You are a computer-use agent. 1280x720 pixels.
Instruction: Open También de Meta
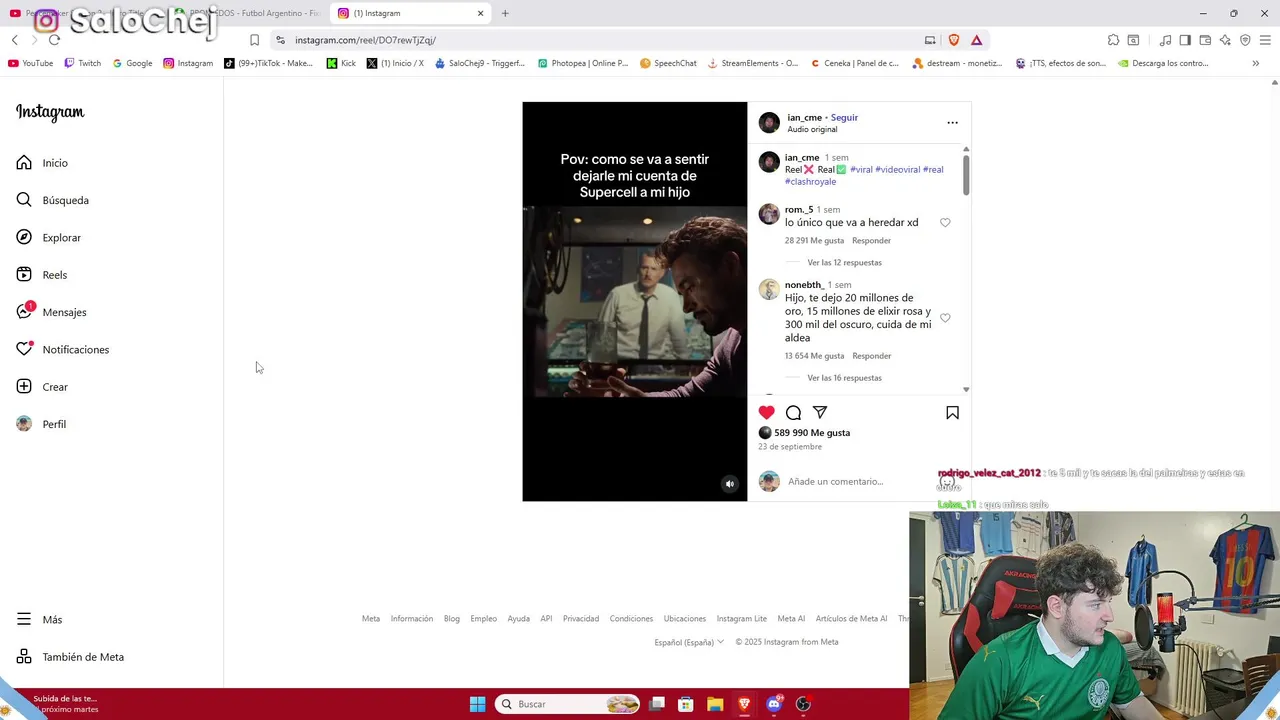click(x=70, y=657)
